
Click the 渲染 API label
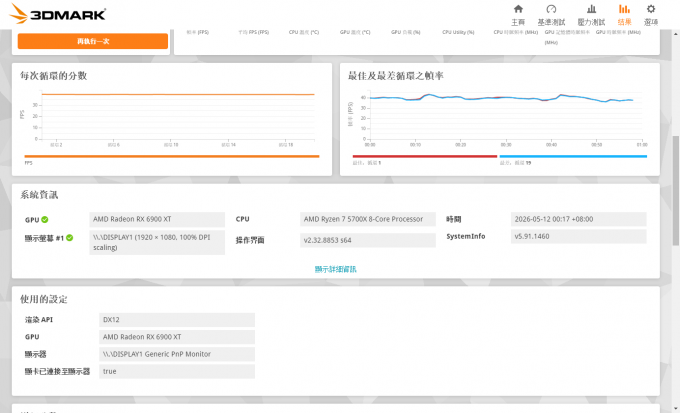[39, 320]
